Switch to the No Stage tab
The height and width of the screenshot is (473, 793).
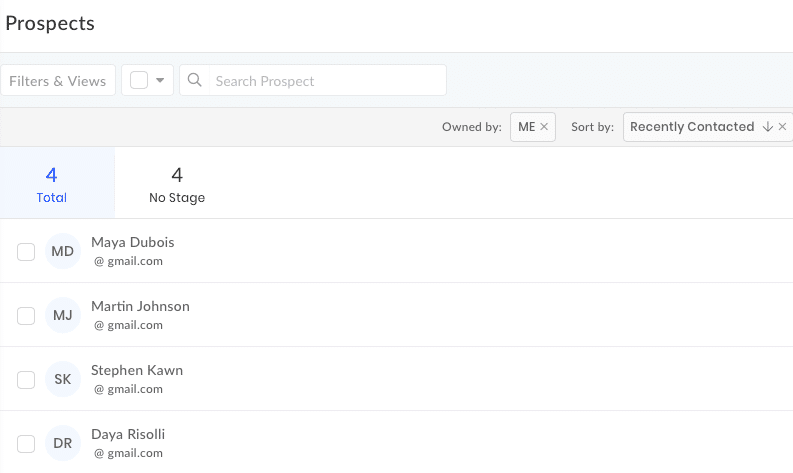(177, 183)
